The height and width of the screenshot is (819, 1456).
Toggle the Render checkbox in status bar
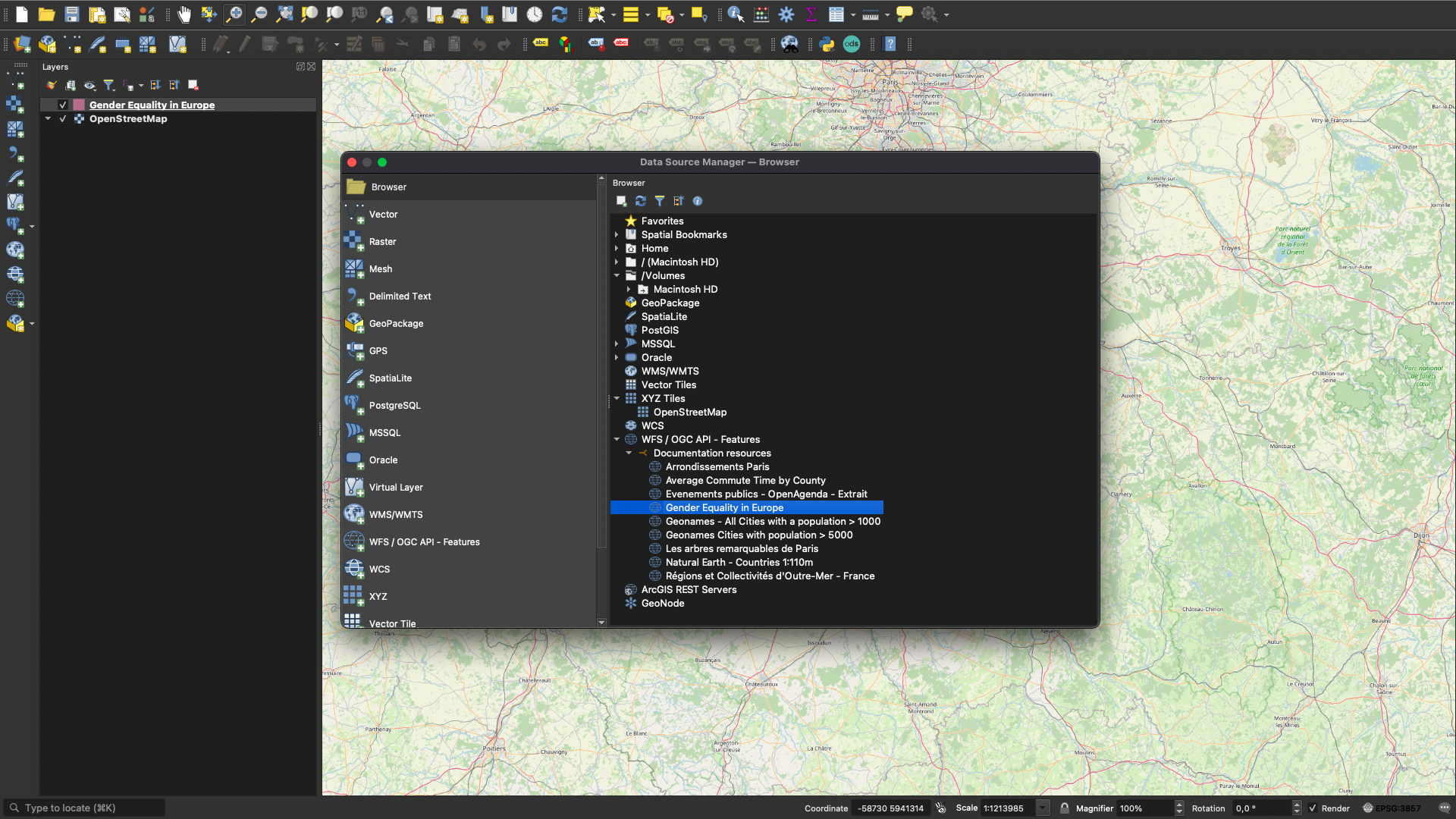point(1313,808)
